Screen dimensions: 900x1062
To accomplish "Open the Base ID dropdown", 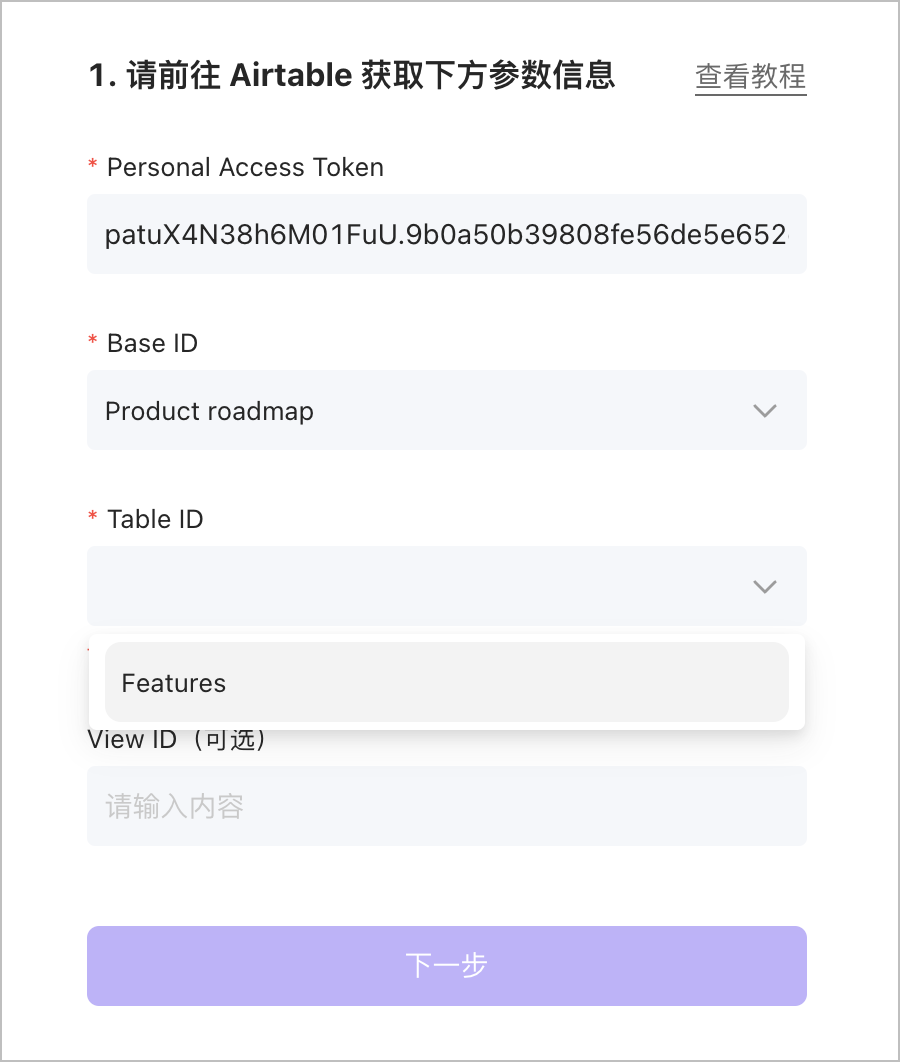I will point(446,410).
